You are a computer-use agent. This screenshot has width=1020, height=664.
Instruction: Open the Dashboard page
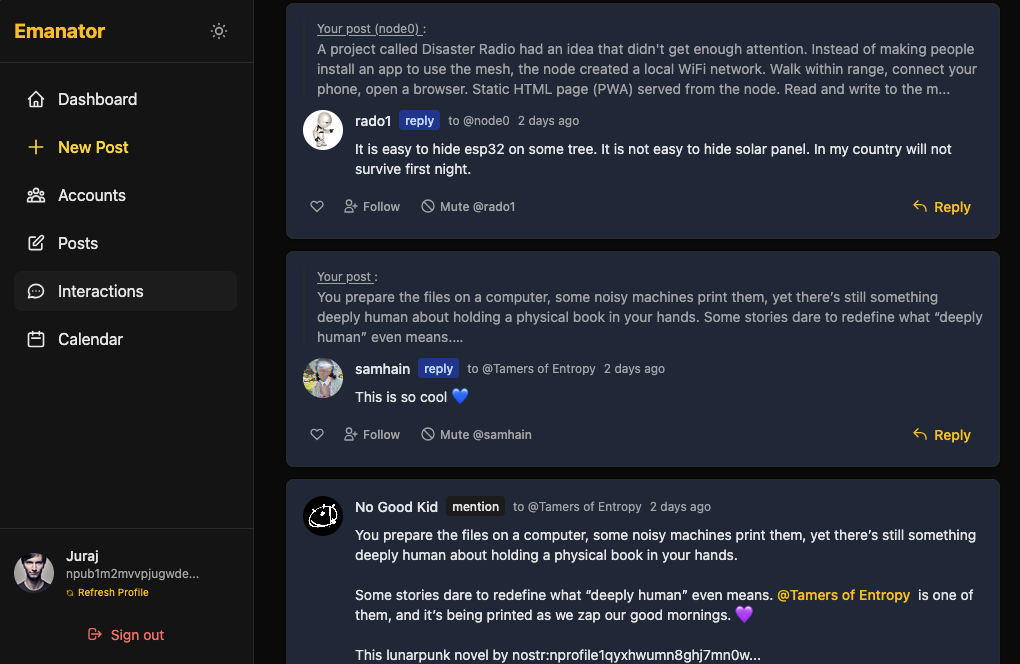[x=97, y=99]
